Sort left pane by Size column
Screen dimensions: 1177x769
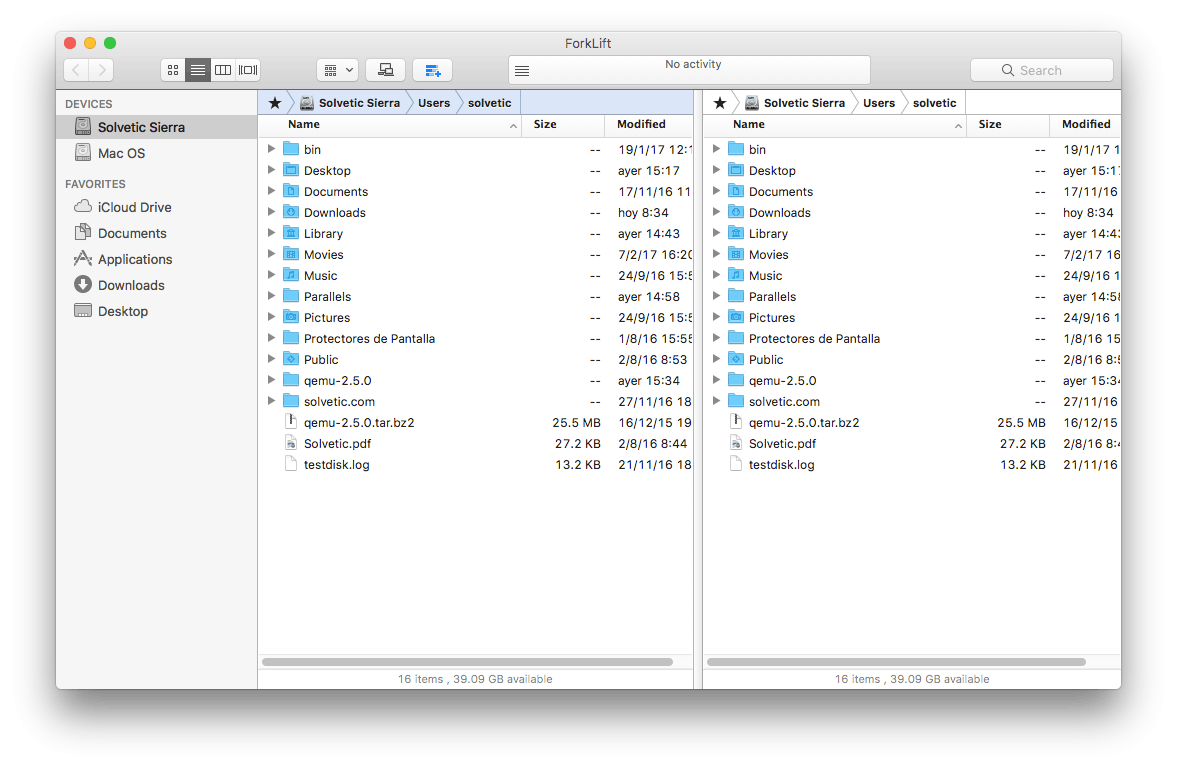(x=563, y=125)
